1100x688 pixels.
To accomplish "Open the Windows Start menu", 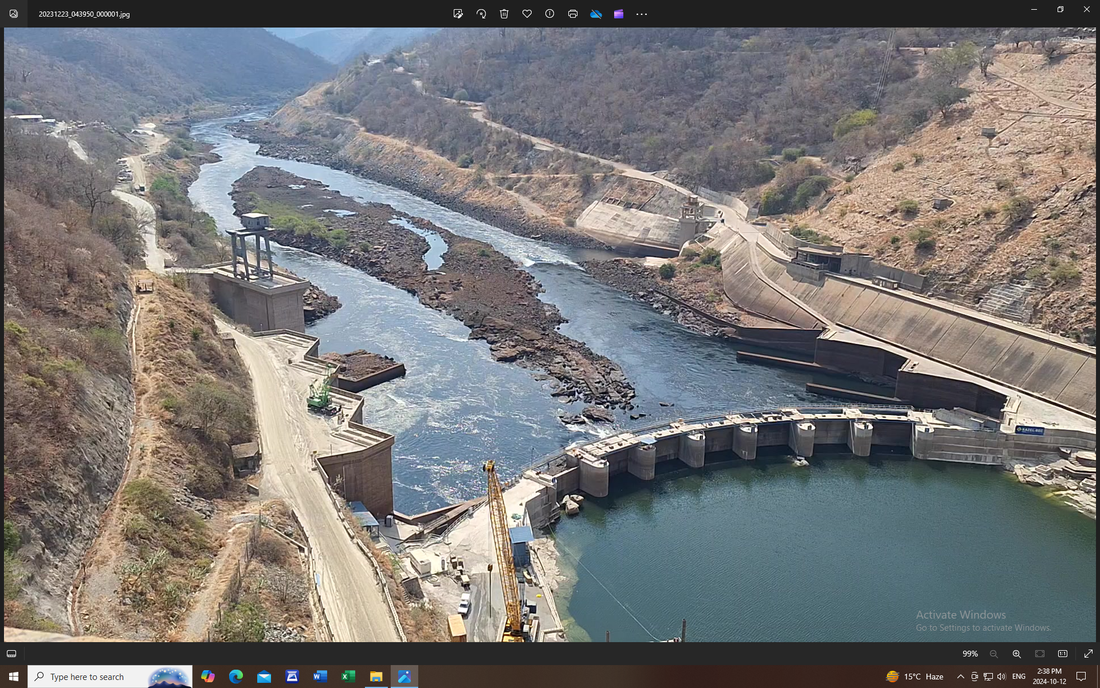I will coord(13,677).
